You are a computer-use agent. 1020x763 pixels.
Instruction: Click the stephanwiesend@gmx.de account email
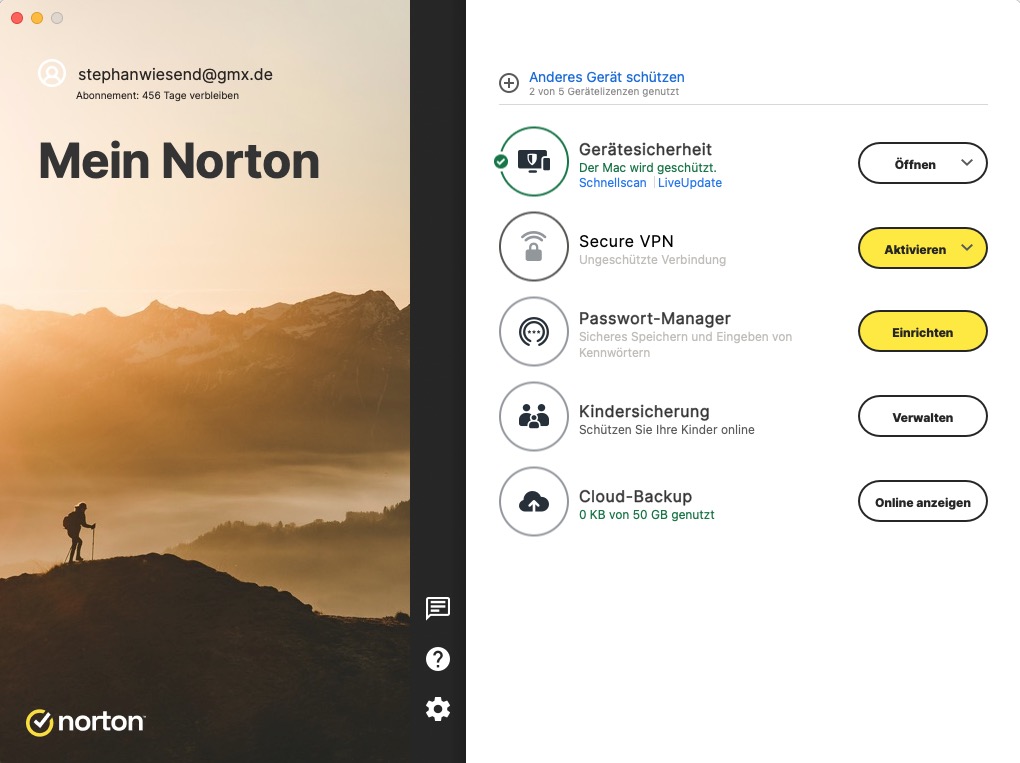coord(175,74)
